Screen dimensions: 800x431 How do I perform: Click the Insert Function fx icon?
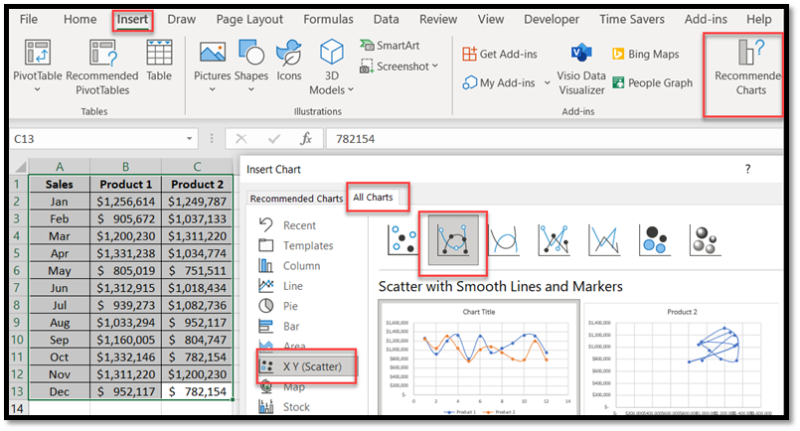coord(306,139)
